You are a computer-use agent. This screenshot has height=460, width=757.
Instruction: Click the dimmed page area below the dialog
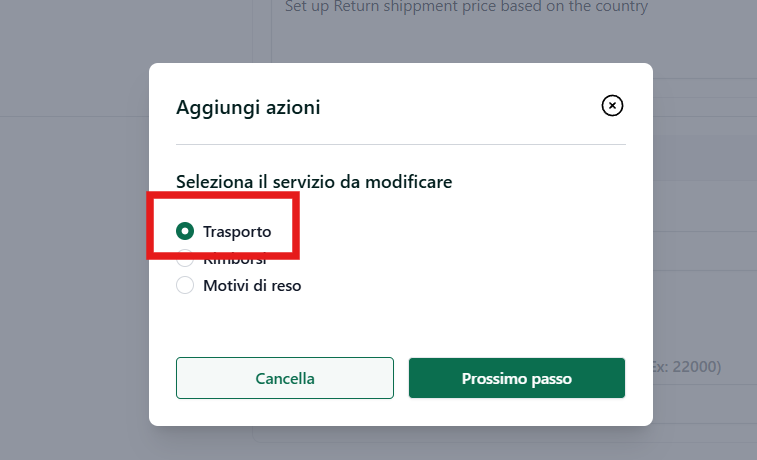401,444
